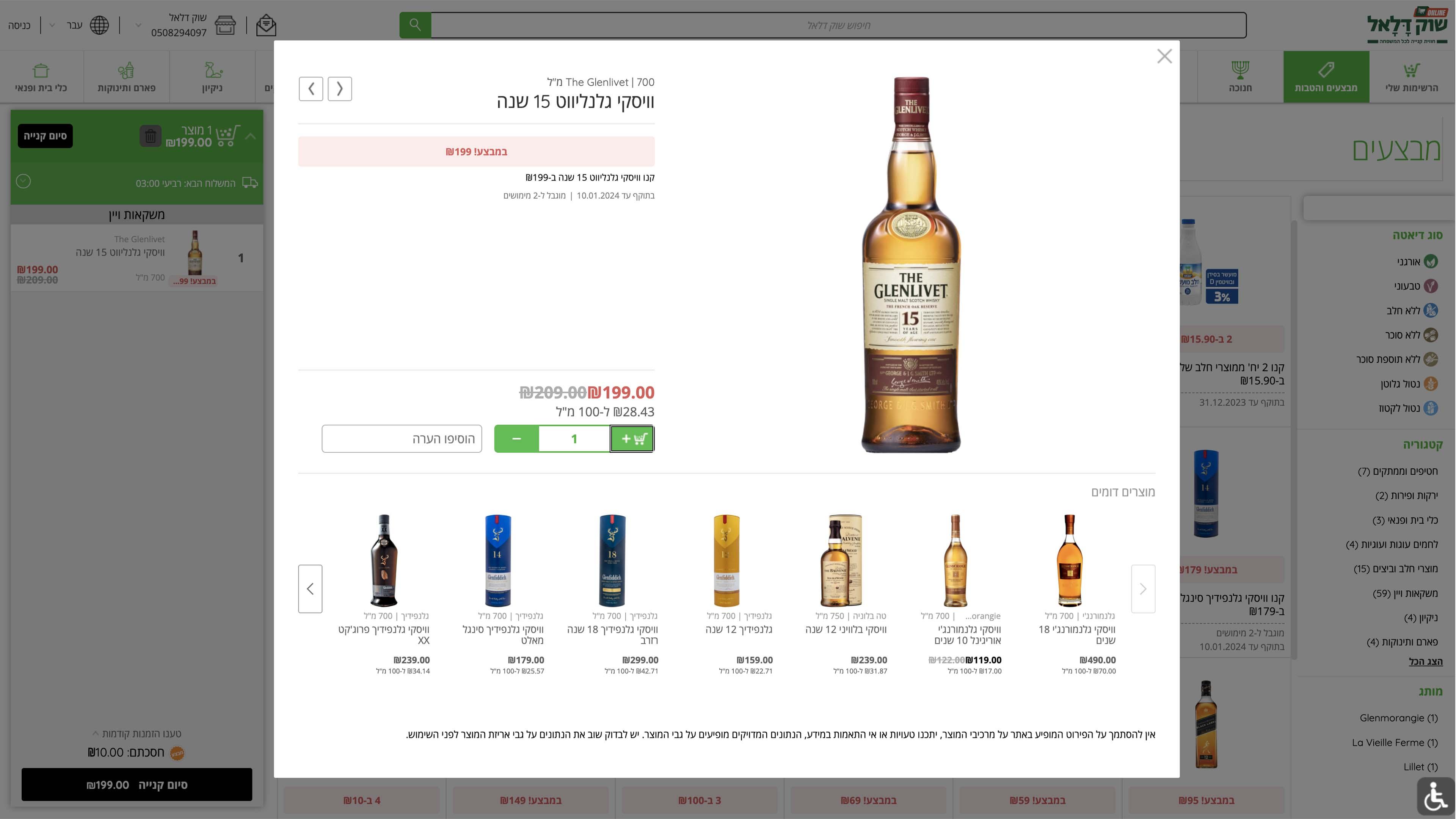The height and width of the screenshot is (819, 1456).
Task: Click Glenlivet item thumbnail in cart
Action: pyautogui.click(x=195, y=253)
